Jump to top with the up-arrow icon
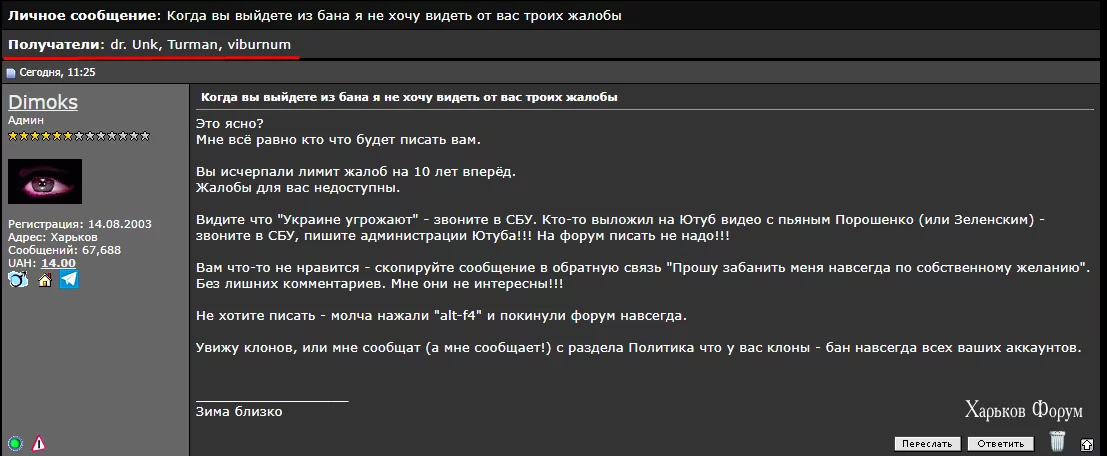1107x456 pixels. coord(1087,444)
